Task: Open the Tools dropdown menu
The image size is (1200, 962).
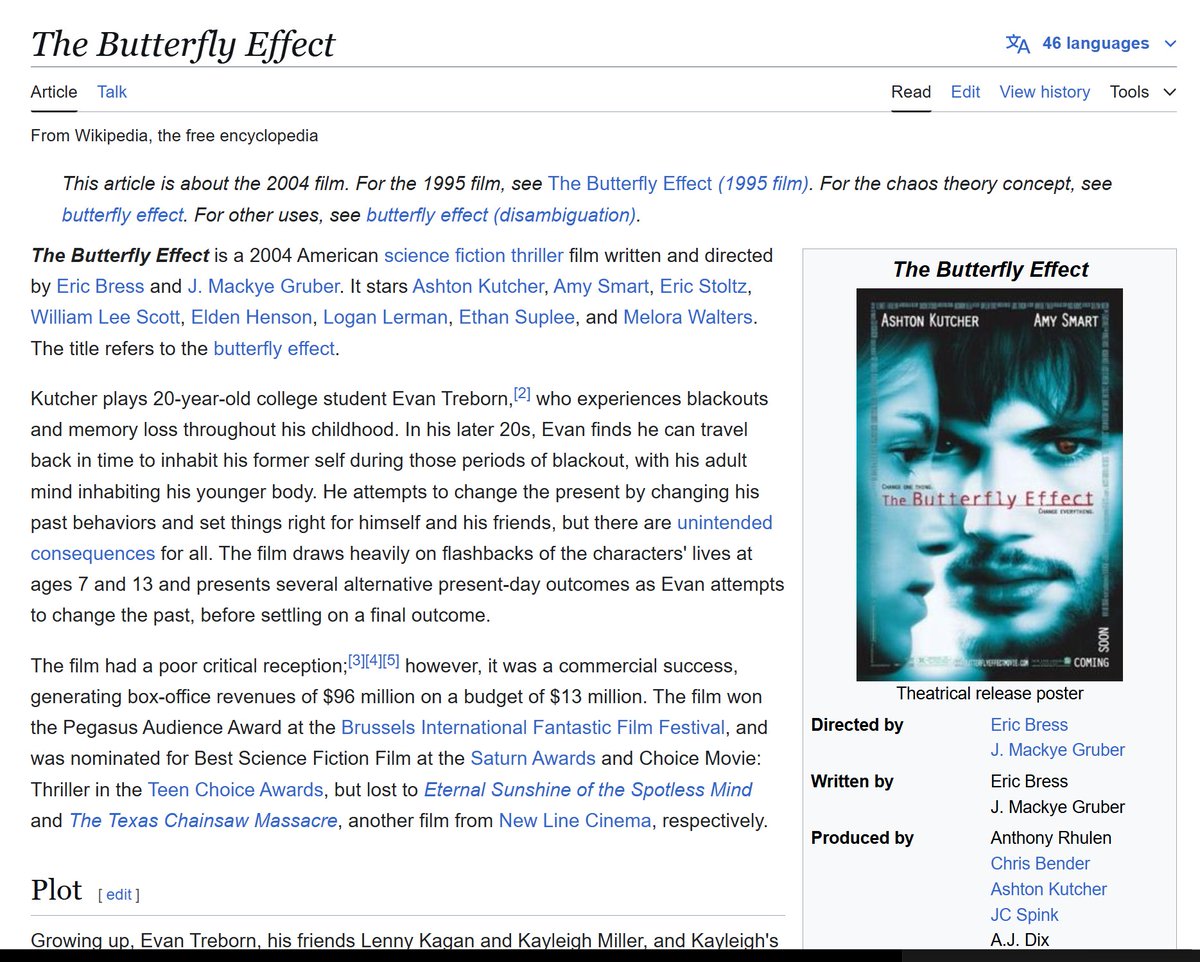Action: click(1142, 92)
